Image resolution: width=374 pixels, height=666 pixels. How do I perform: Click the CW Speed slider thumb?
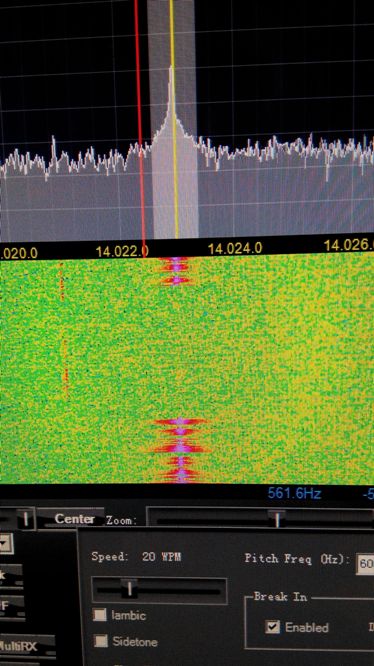pyautogui.click(x=129, y=589)
